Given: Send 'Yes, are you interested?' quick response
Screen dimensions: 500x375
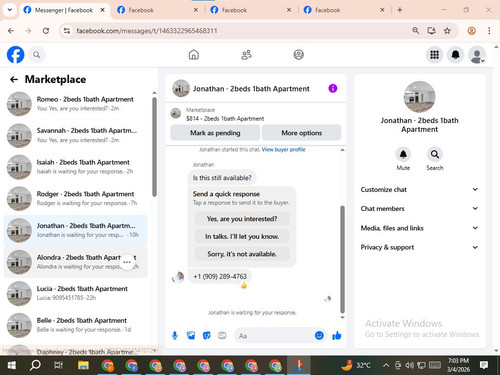Looking at the screenshot, I should click(242, 219).
